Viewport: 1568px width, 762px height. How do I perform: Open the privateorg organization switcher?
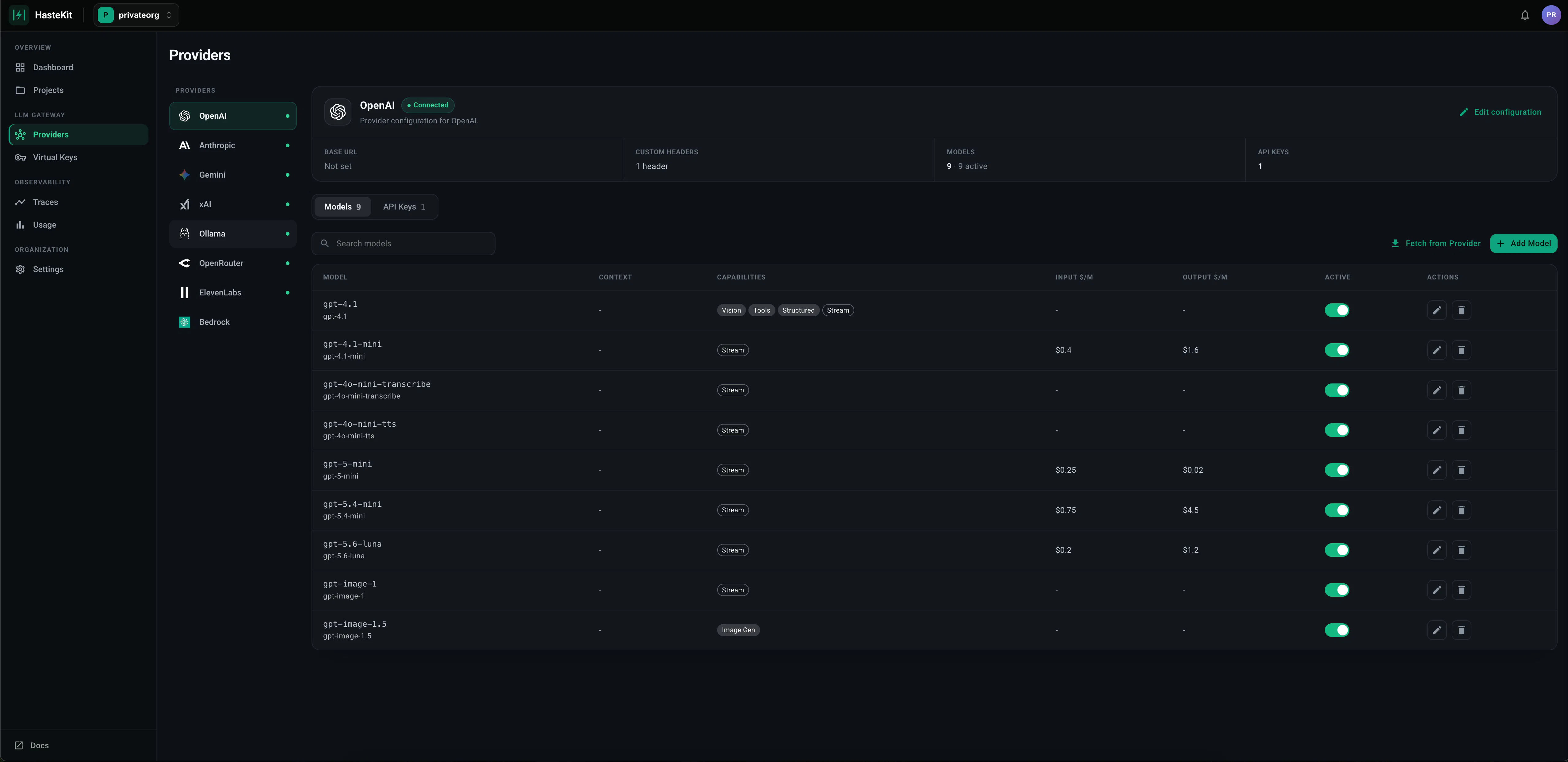136,15
